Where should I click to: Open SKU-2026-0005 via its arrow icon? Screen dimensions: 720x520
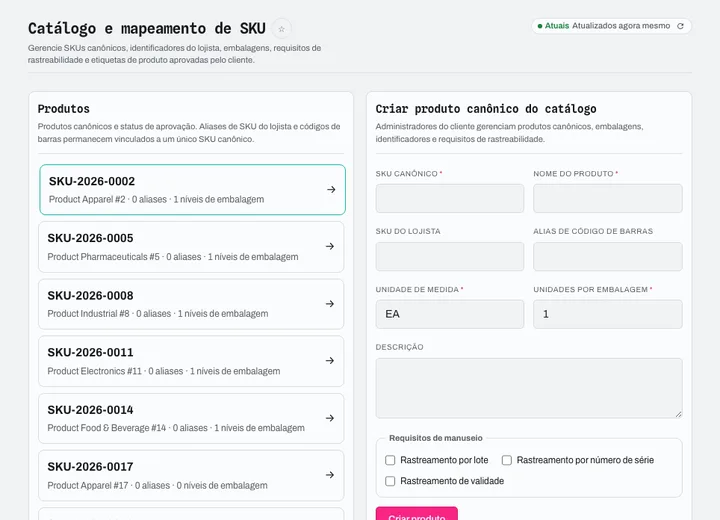coord(330,247)
